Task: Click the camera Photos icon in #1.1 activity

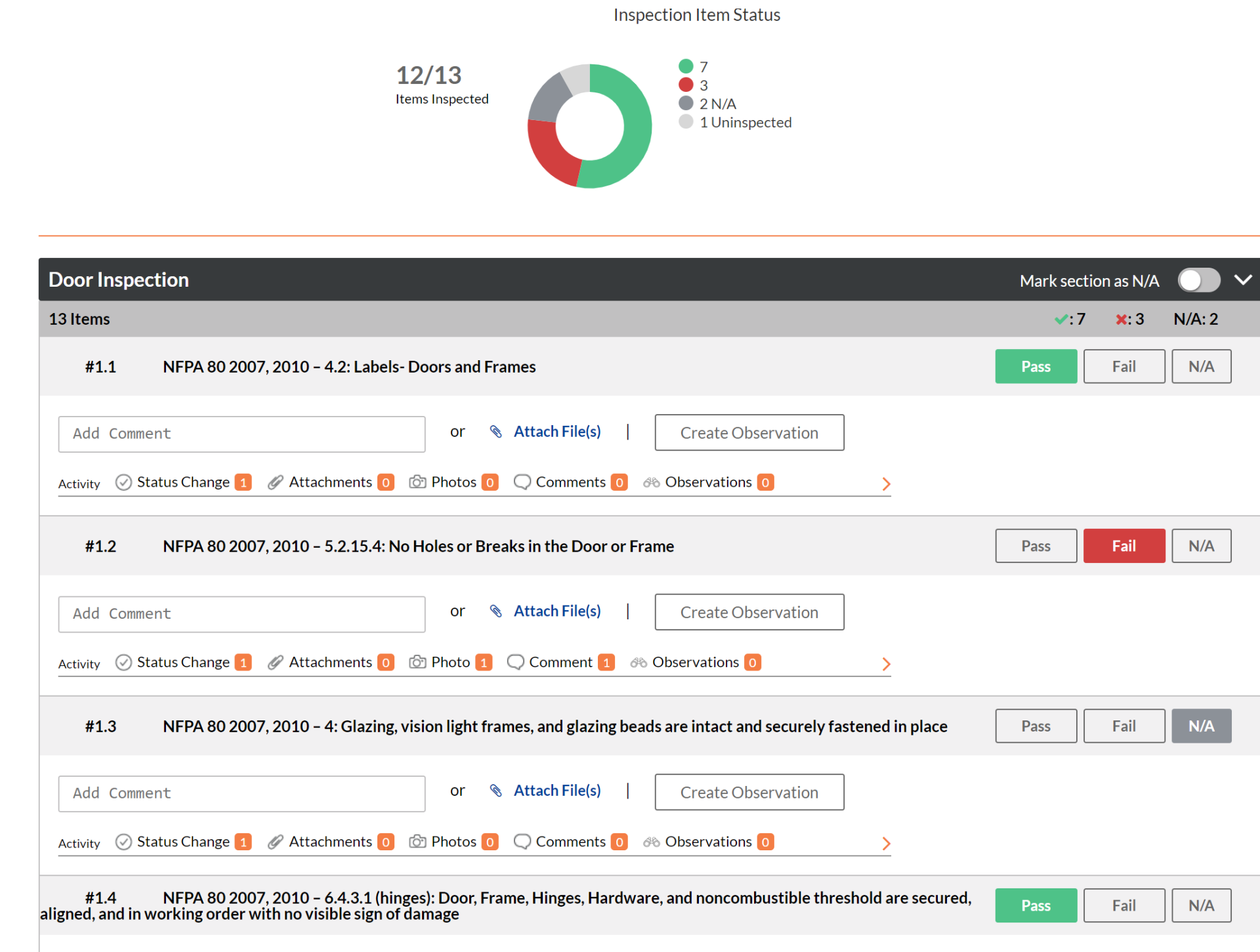Action: 417,482
